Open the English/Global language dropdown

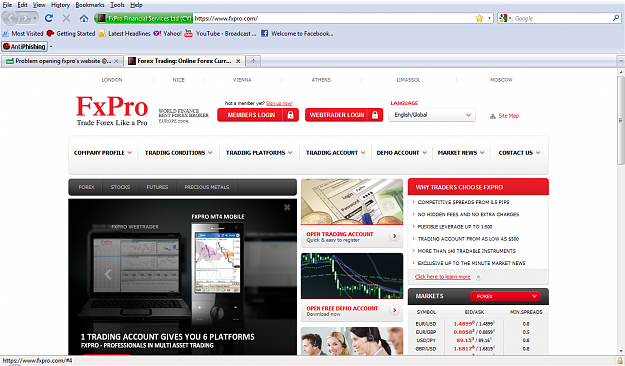[x=432, y=115]
